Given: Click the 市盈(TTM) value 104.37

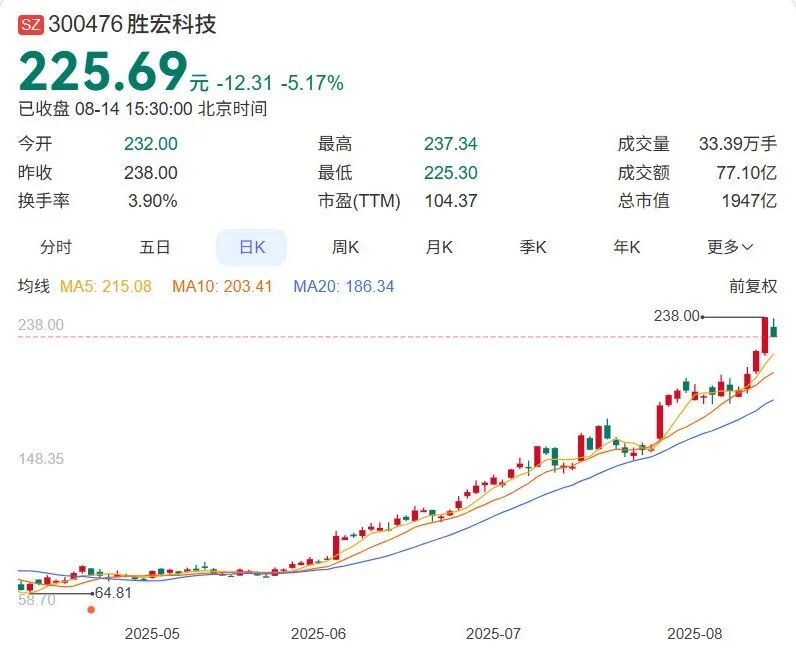Looking at the screenshot, I should point(451,201).
